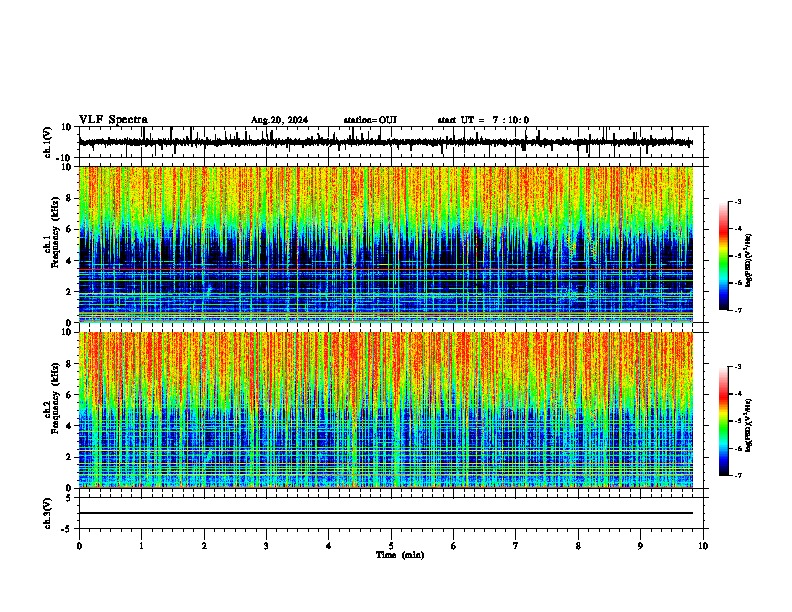792x612 pixels.
Task: Click the ch.1 spectrogram panel
Action: tap(385, 244)
